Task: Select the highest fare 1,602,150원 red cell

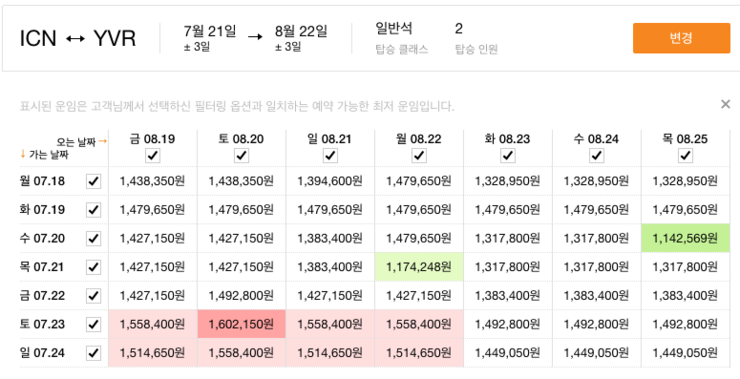Action: pos(241,324)
